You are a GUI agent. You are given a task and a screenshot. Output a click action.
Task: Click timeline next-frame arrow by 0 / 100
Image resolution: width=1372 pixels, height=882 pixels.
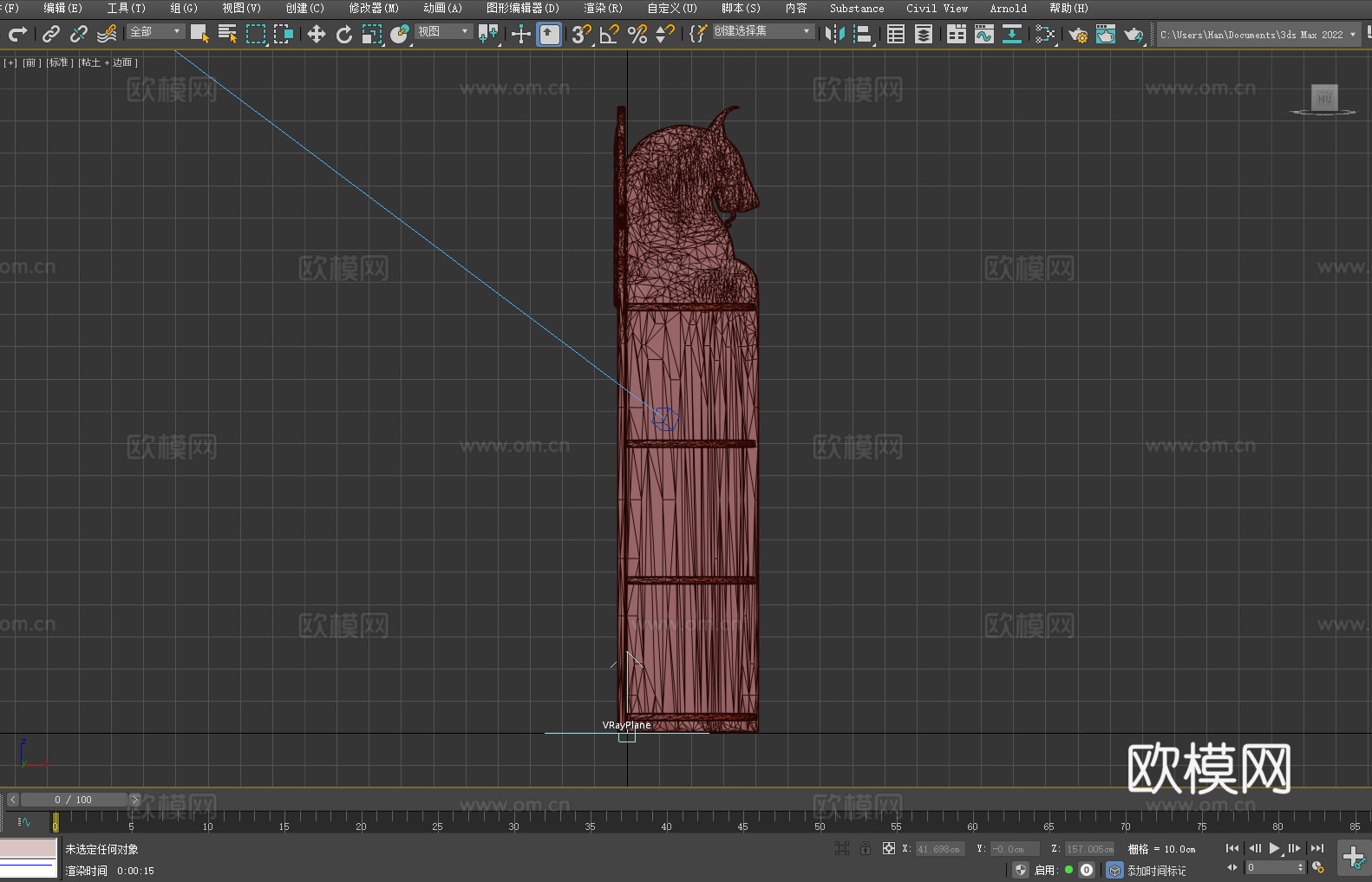(134, 800)
